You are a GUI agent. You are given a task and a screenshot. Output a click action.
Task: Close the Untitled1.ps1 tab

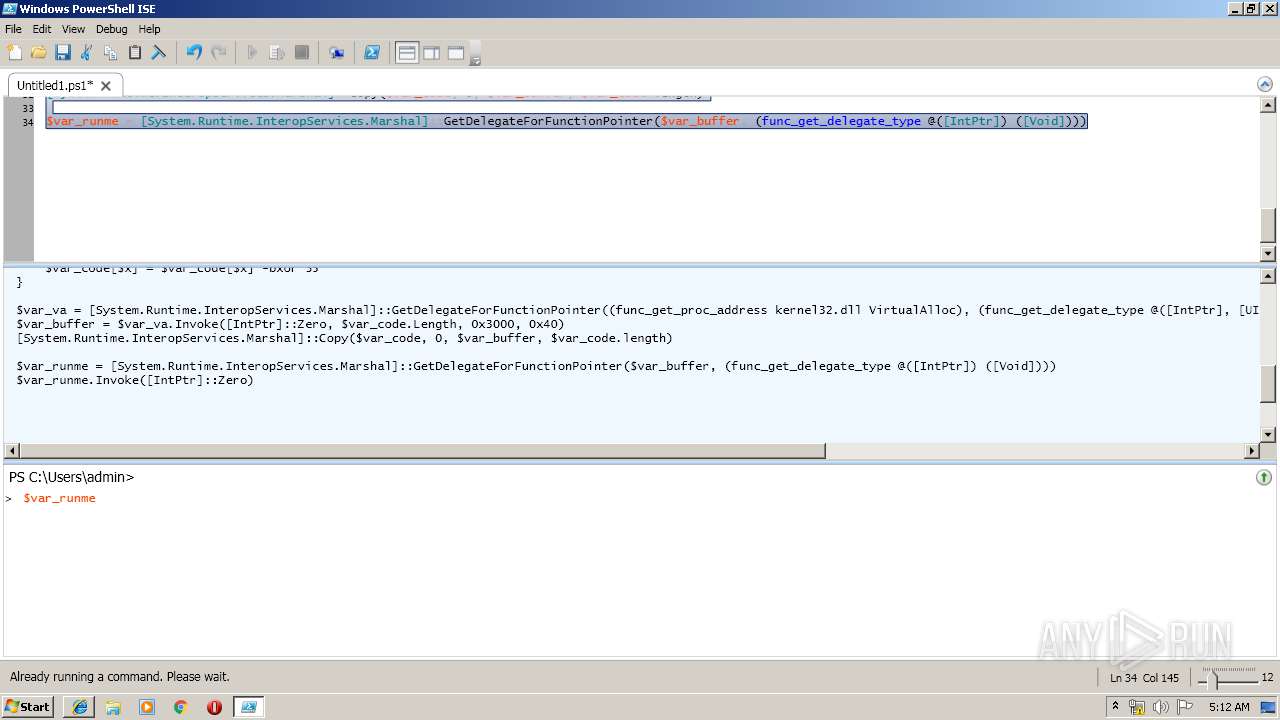click(106, 86)
